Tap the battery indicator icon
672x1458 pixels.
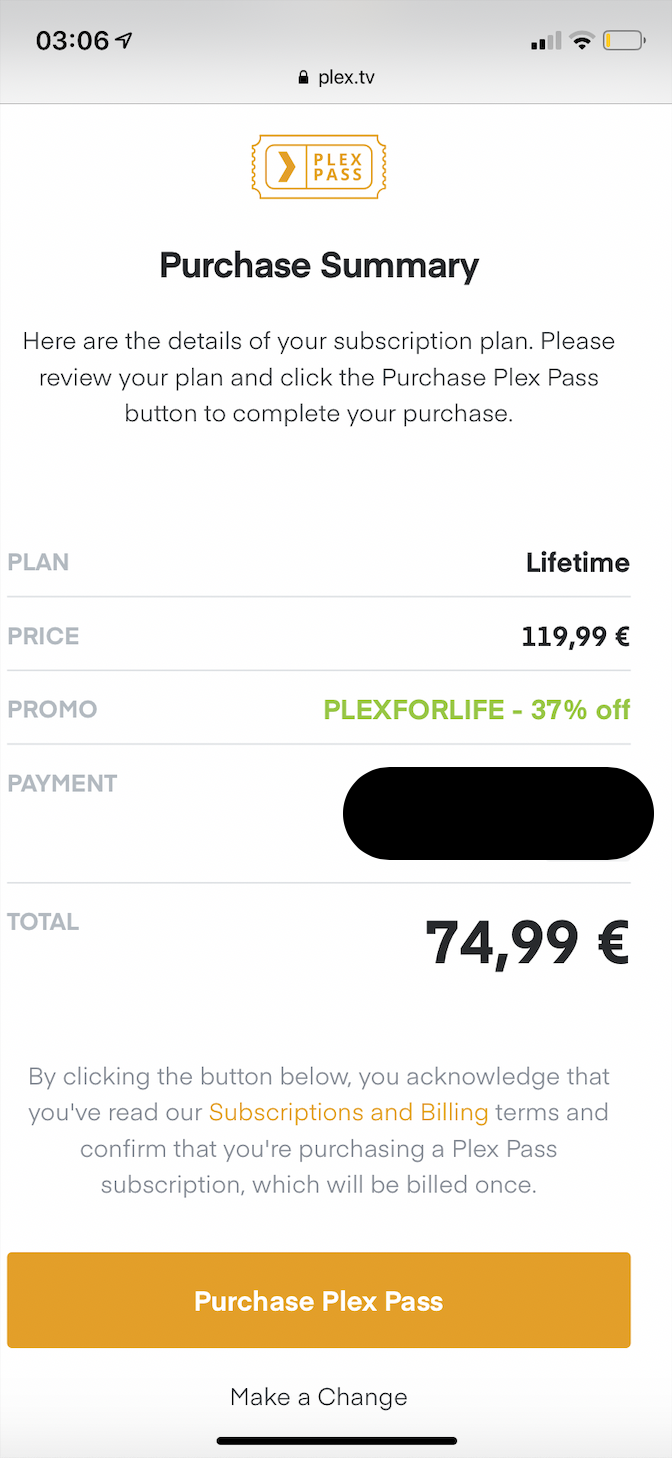(624, 41)
